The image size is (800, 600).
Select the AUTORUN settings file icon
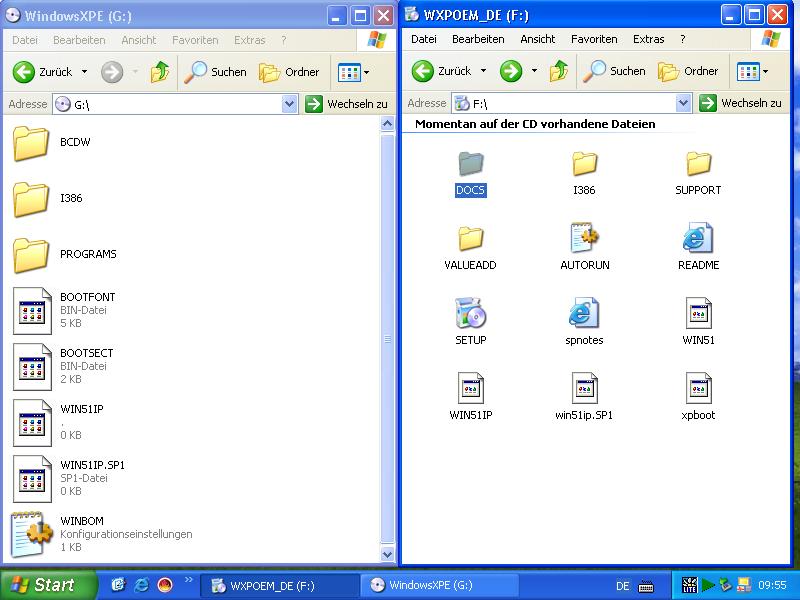click(584, 238)
